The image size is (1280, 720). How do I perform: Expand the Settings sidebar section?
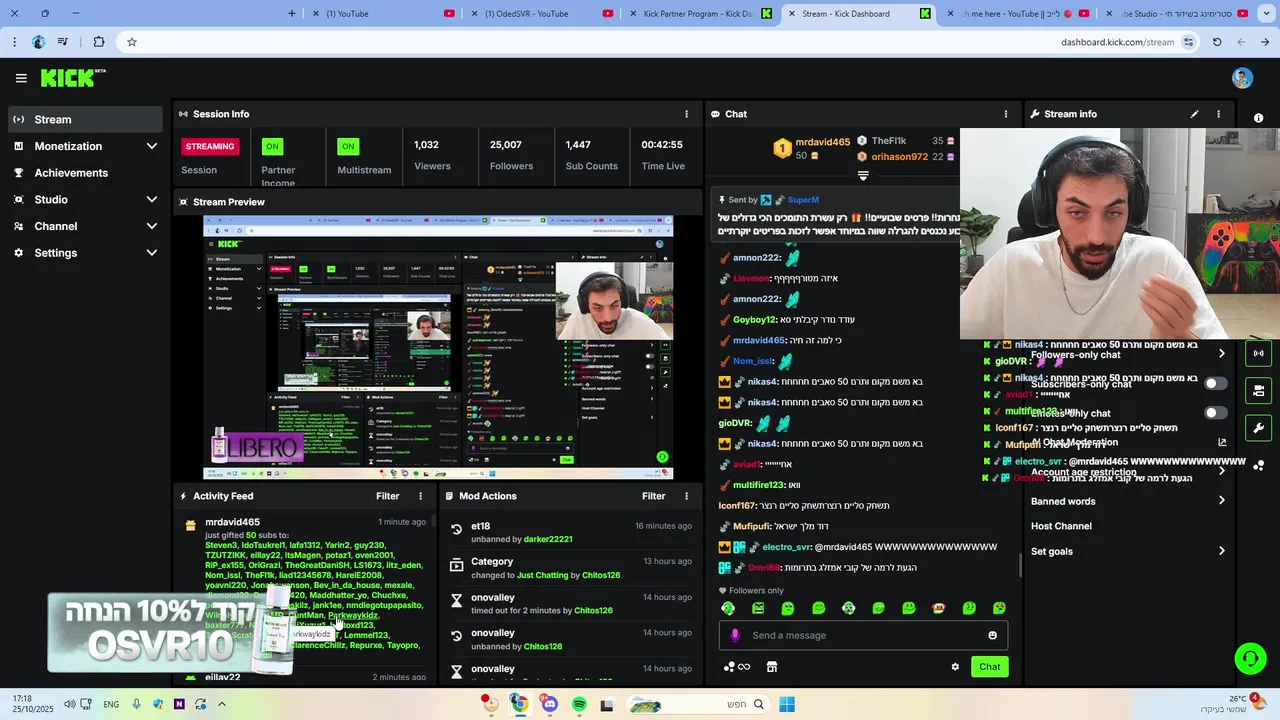[x=152, y=253]
